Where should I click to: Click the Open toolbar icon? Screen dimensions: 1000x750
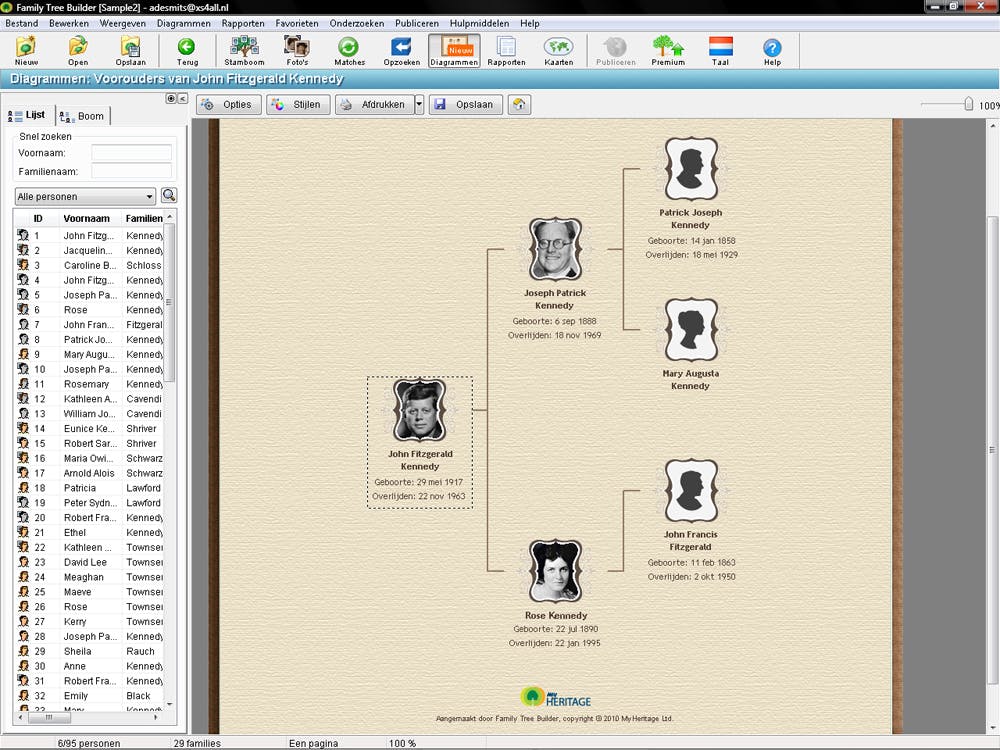point(78,50)
